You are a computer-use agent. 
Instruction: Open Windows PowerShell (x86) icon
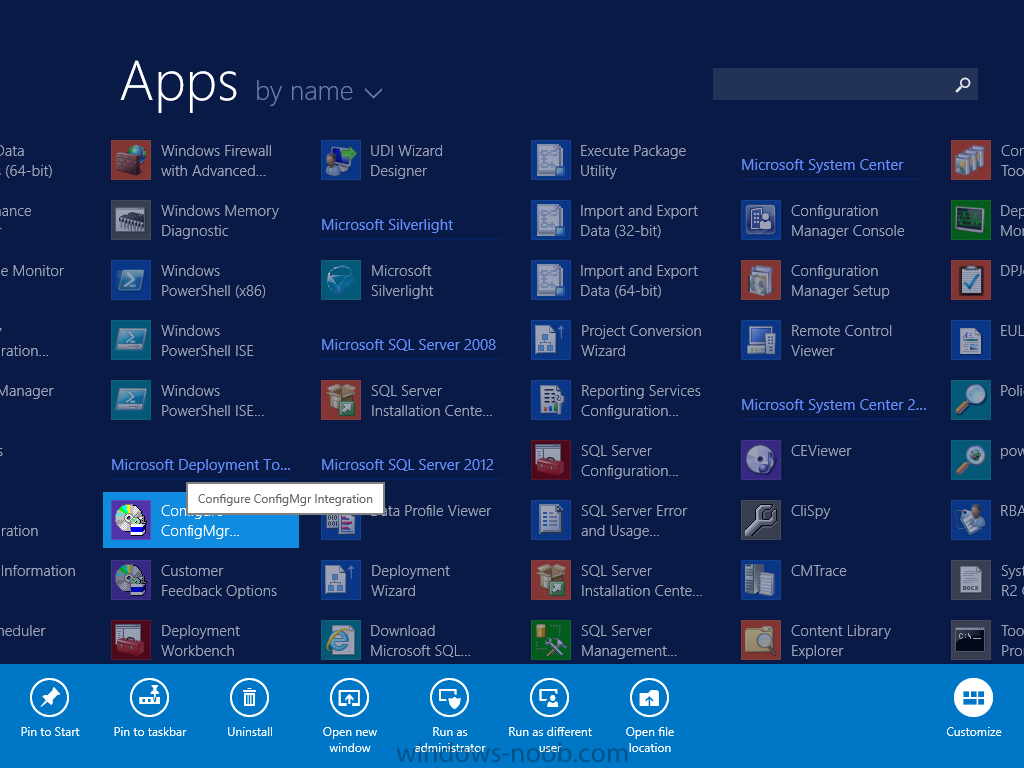131,280
